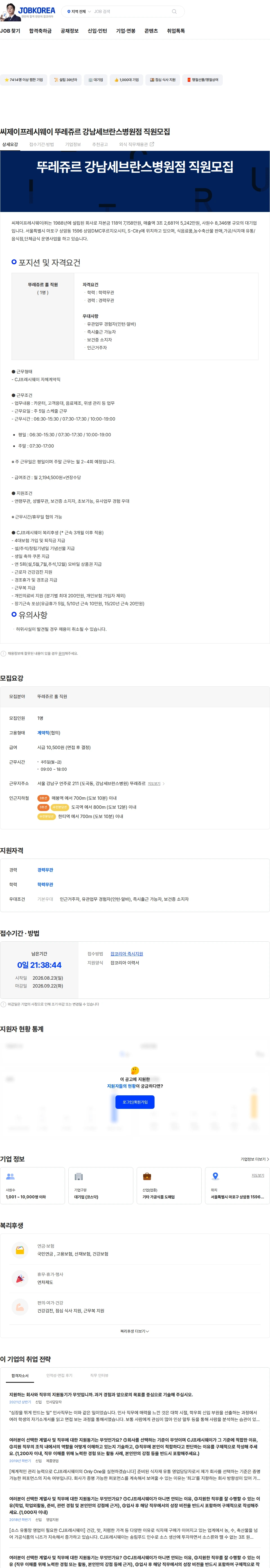Open the 지역 전체 region dropdown
This screenshot has height=1568, width=270.
78,12
